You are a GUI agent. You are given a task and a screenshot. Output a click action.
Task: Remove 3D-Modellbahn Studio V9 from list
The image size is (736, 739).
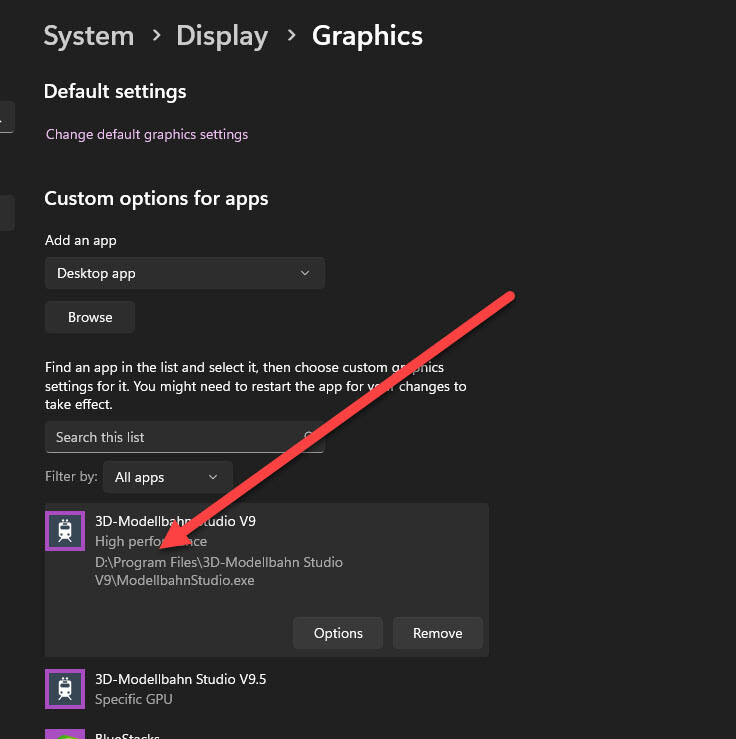[438, 633]
